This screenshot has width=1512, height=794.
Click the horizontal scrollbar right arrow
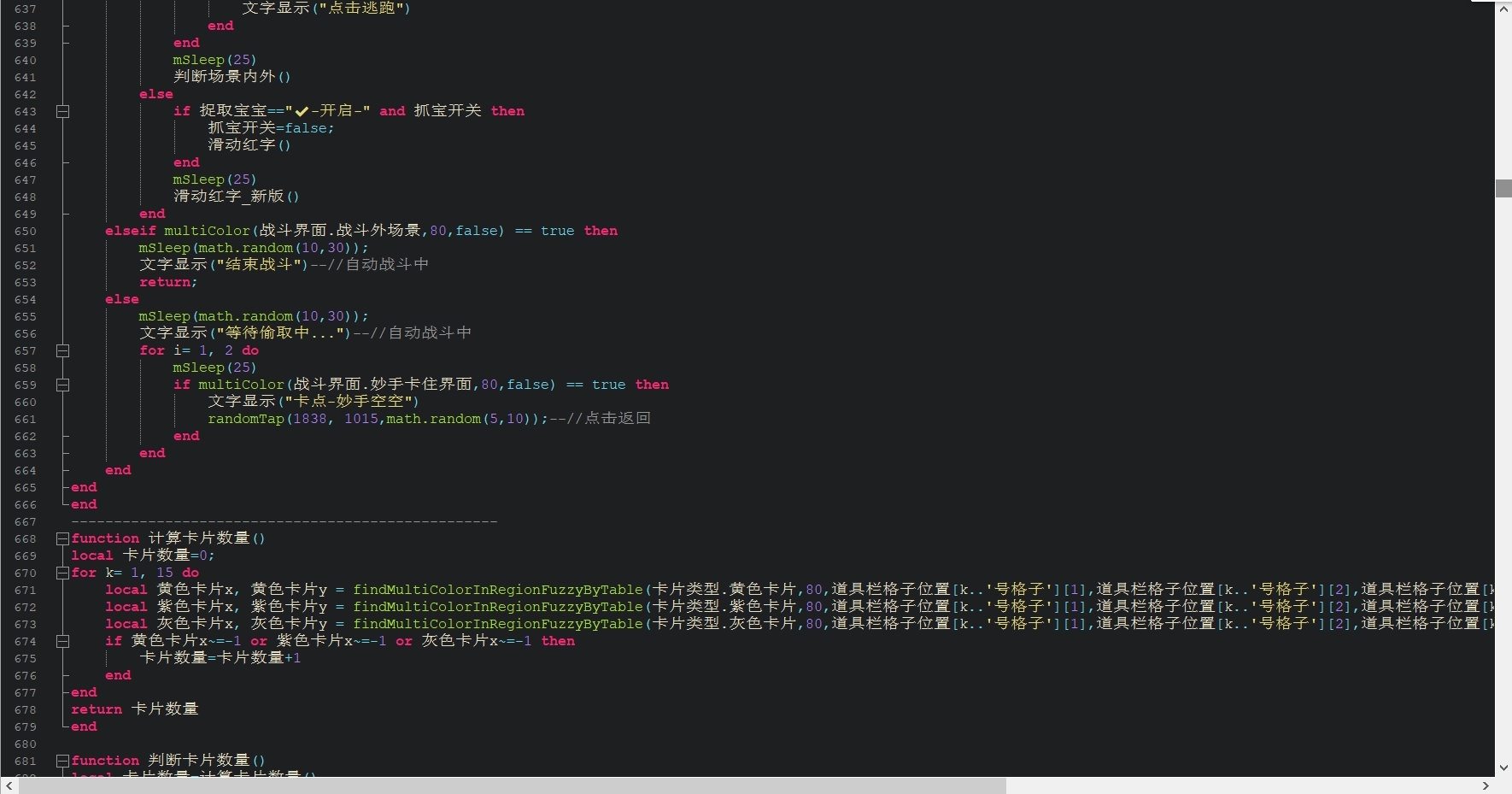tap(1486, 785)
